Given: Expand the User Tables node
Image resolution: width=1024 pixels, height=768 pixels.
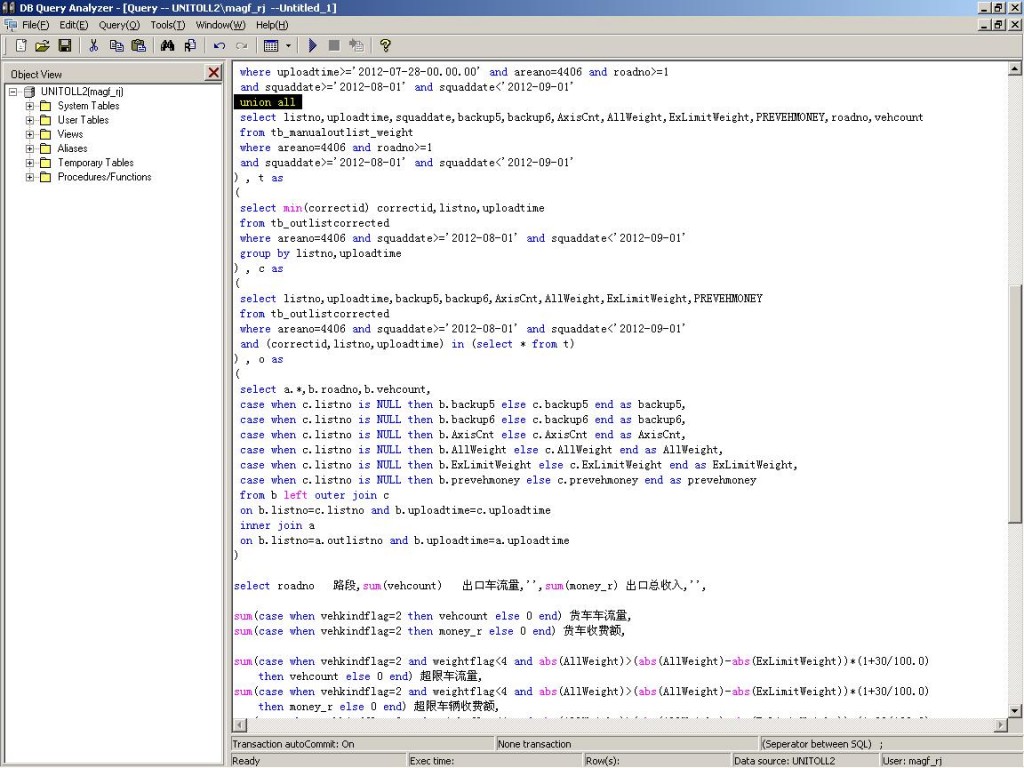Looking at the screenshot, I should click(x=30, y=120).
